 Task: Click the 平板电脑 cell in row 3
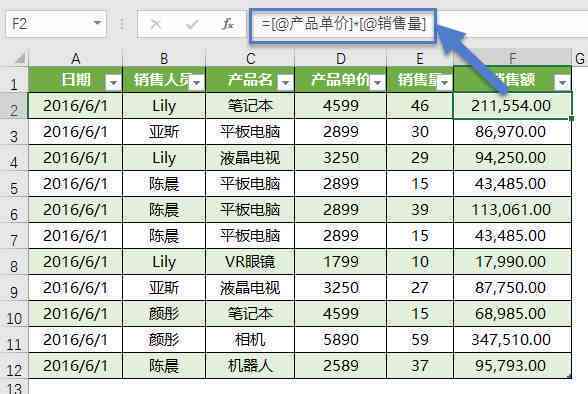tap(250, 132)
